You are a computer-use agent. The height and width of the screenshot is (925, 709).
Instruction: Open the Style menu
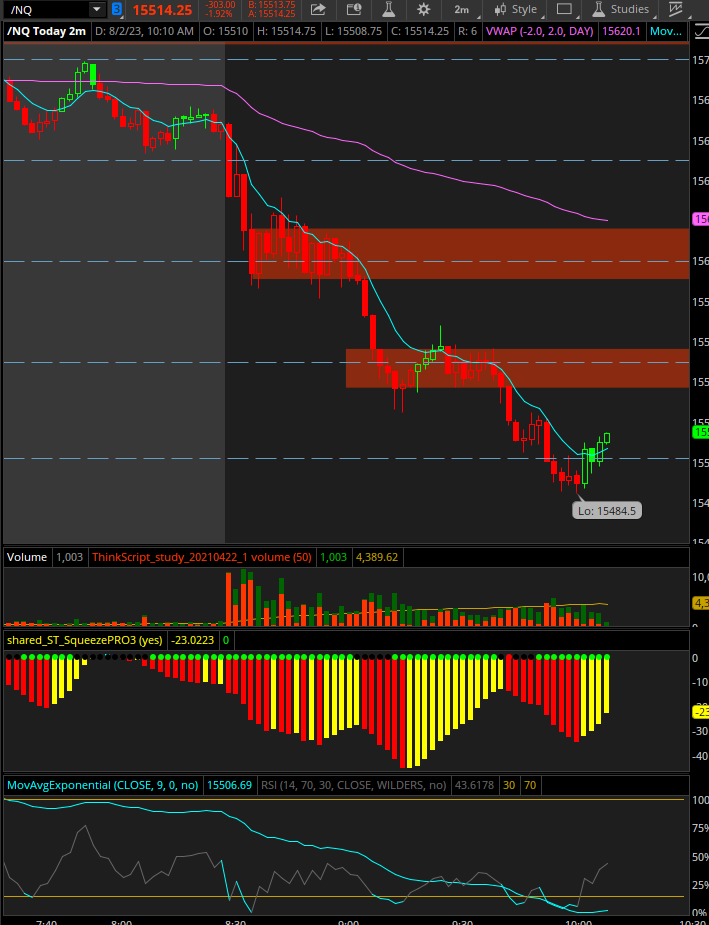(x=516, y=9)
